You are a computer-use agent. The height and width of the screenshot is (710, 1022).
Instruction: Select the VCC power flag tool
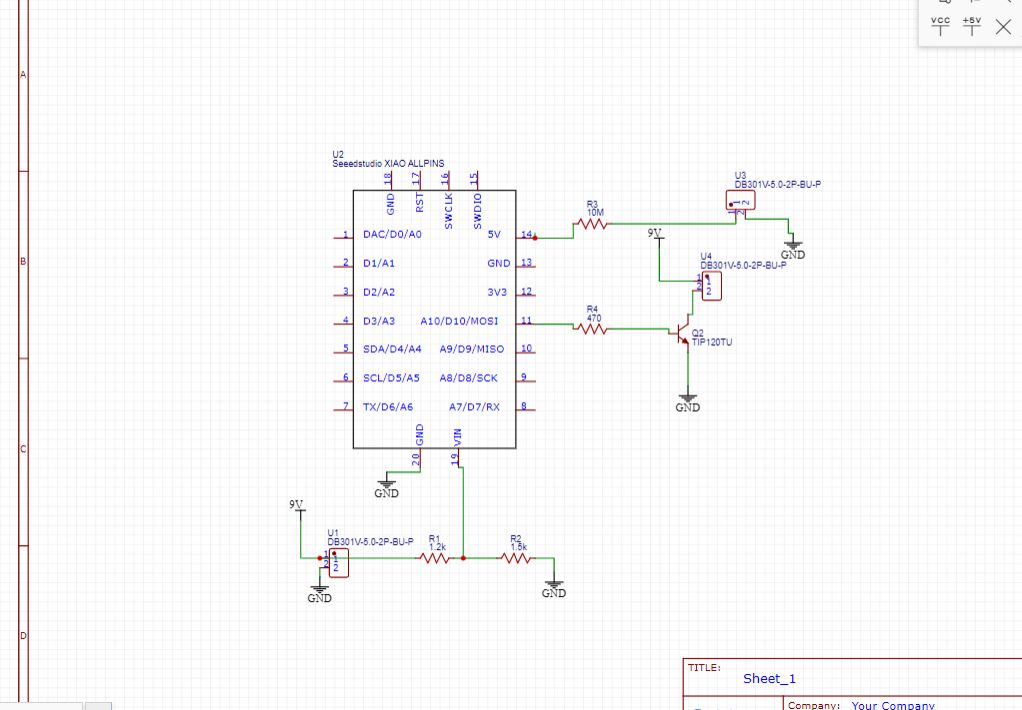940,26
